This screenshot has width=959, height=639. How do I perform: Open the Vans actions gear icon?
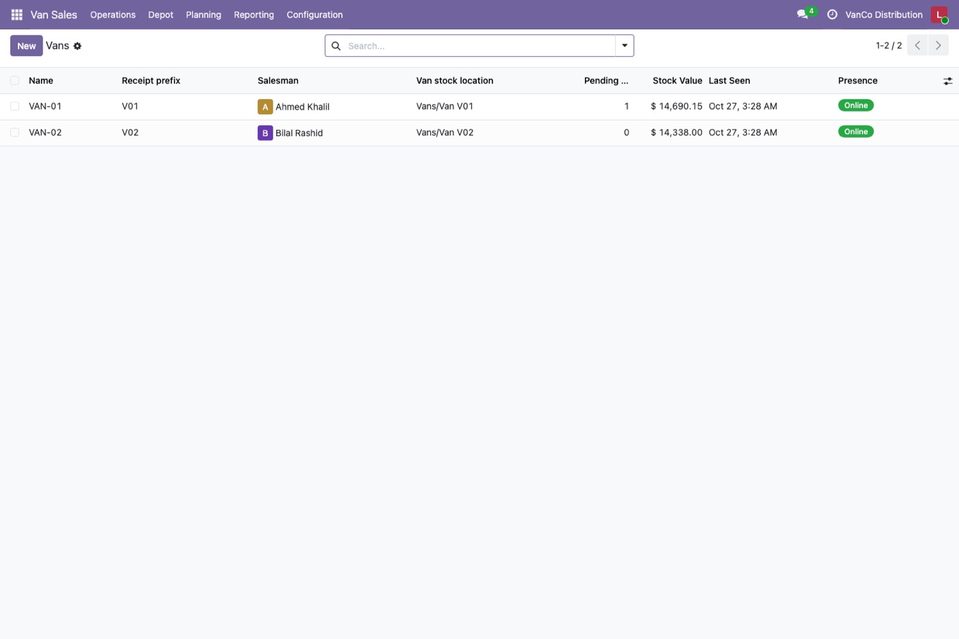click(78, 46)
